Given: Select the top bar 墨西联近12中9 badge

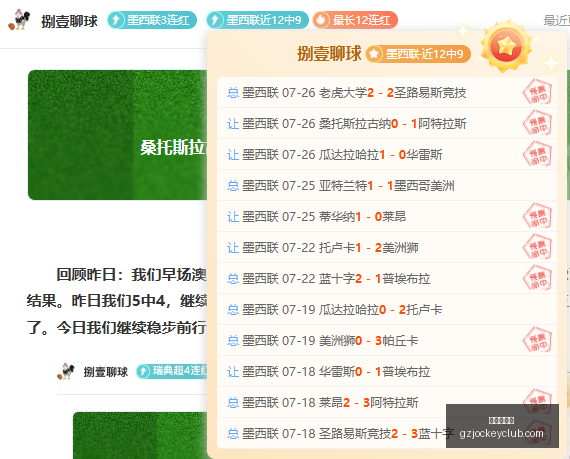Looking at the screenshot, I should (257, 20).
